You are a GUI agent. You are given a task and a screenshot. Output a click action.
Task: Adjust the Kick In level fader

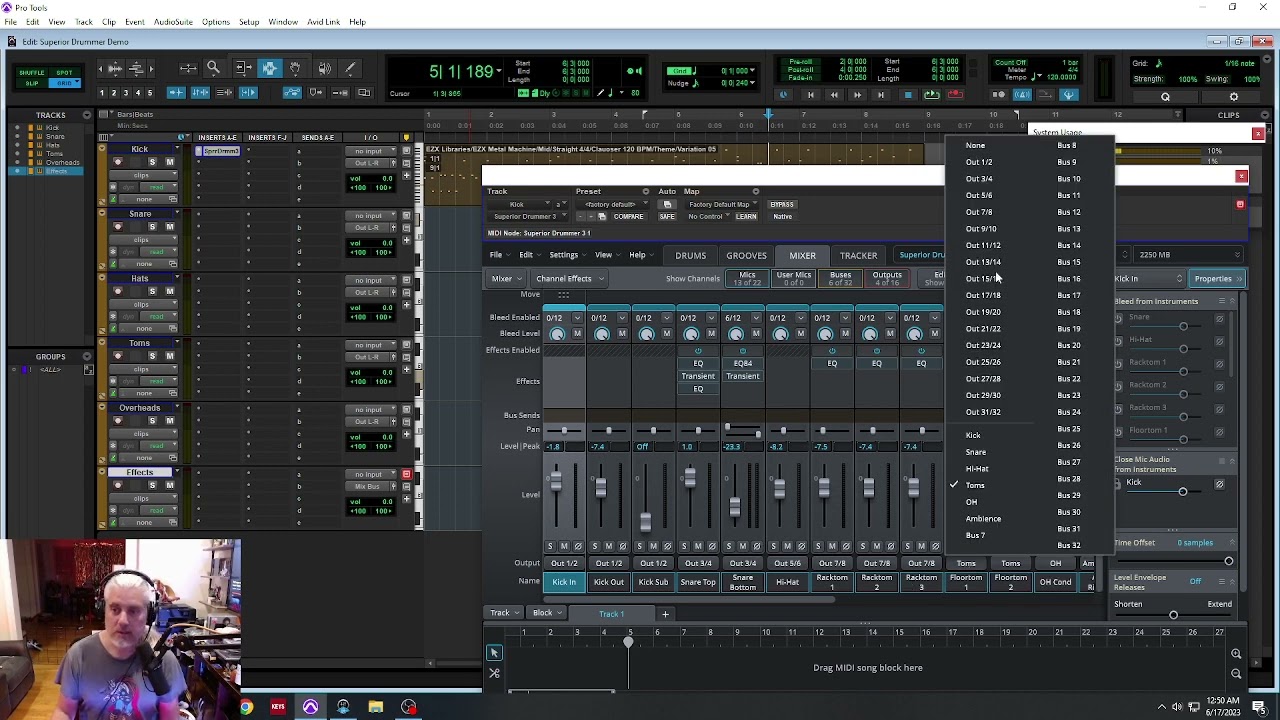coord(555,482)
